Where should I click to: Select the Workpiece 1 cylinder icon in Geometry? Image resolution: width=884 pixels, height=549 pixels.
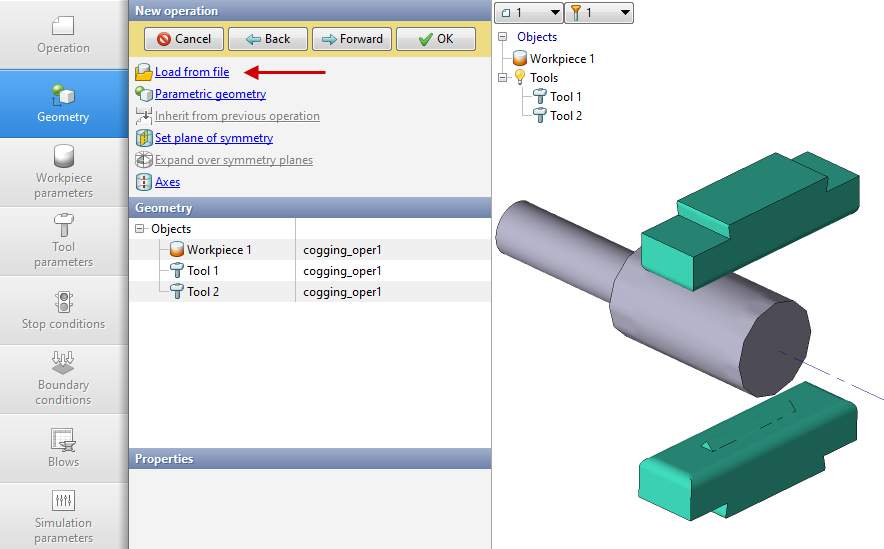point(176,250)
